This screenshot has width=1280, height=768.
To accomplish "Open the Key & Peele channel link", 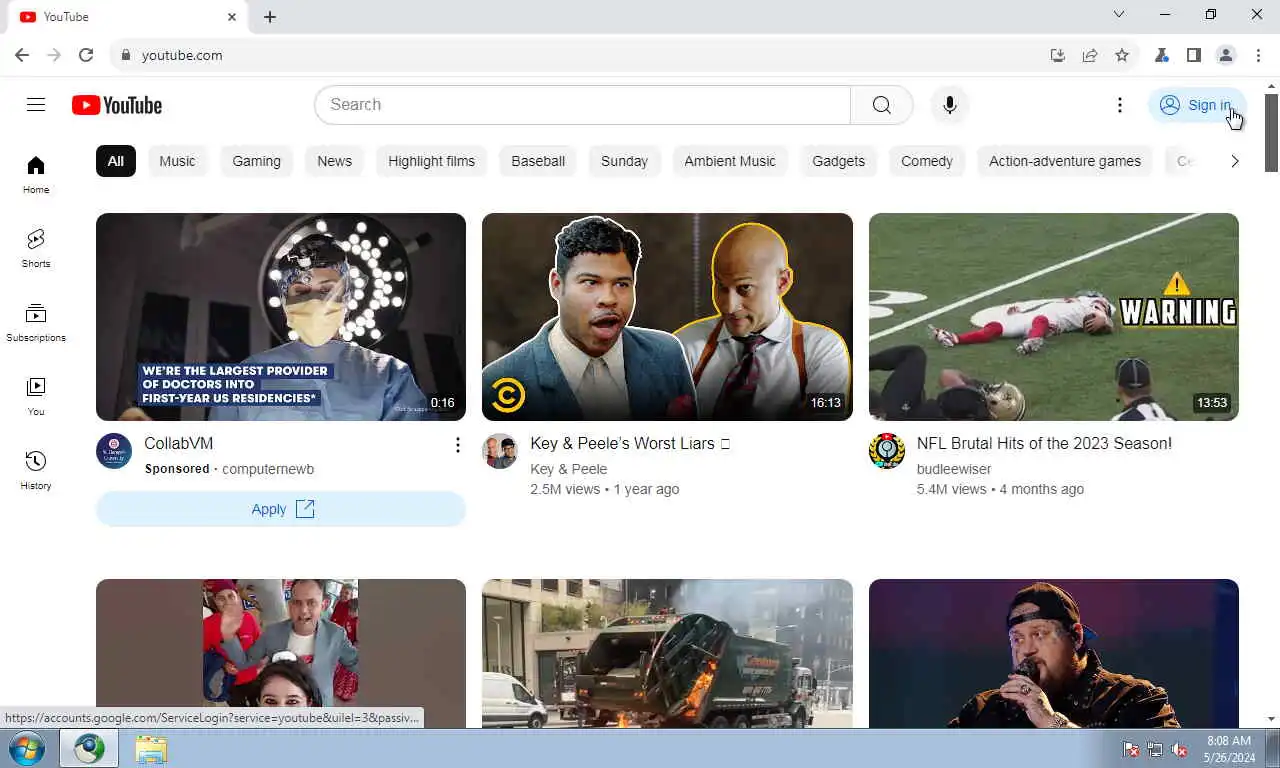I will click(569, 469).
